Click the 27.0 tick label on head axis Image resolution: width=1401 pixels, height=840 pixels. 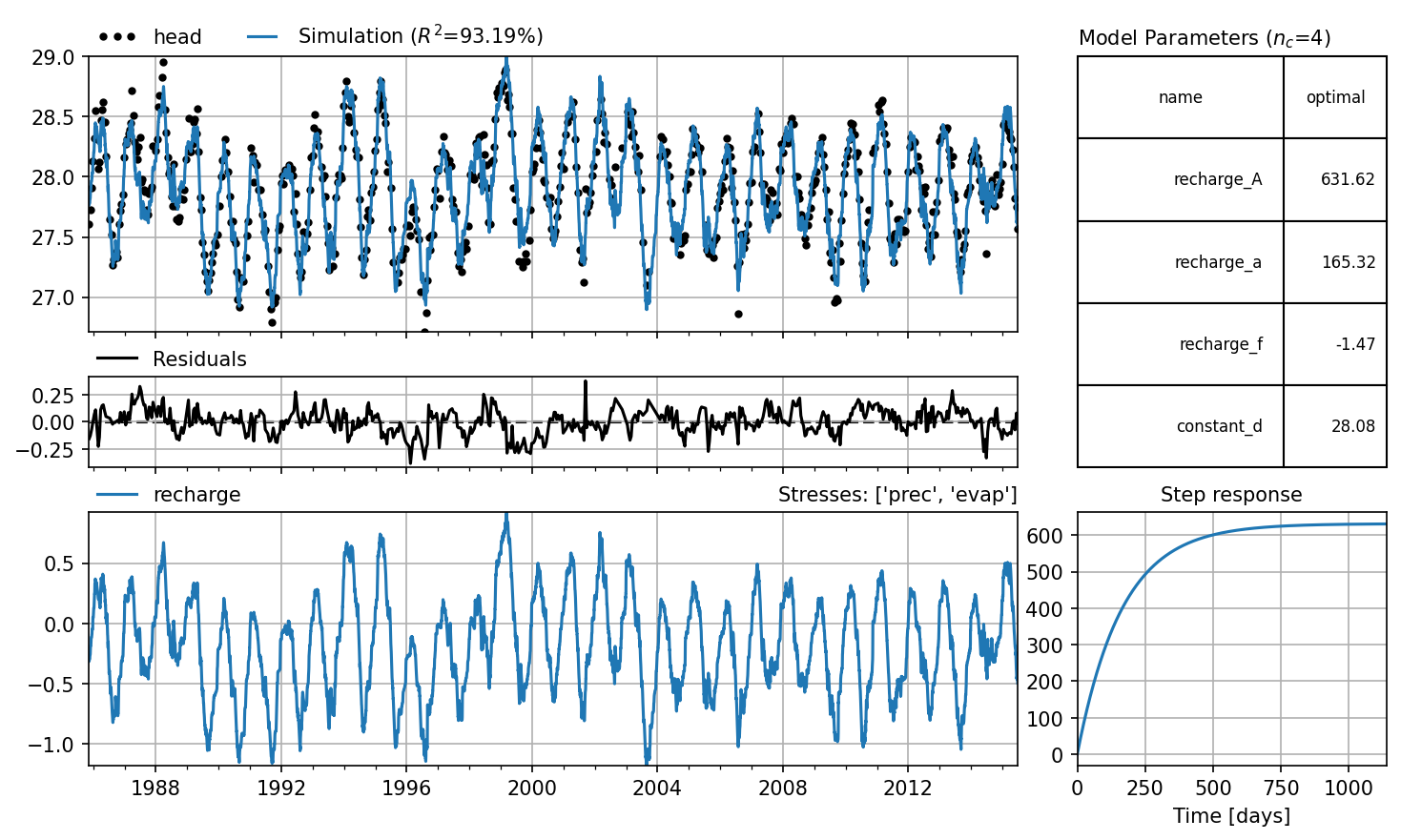coord(53,297)
